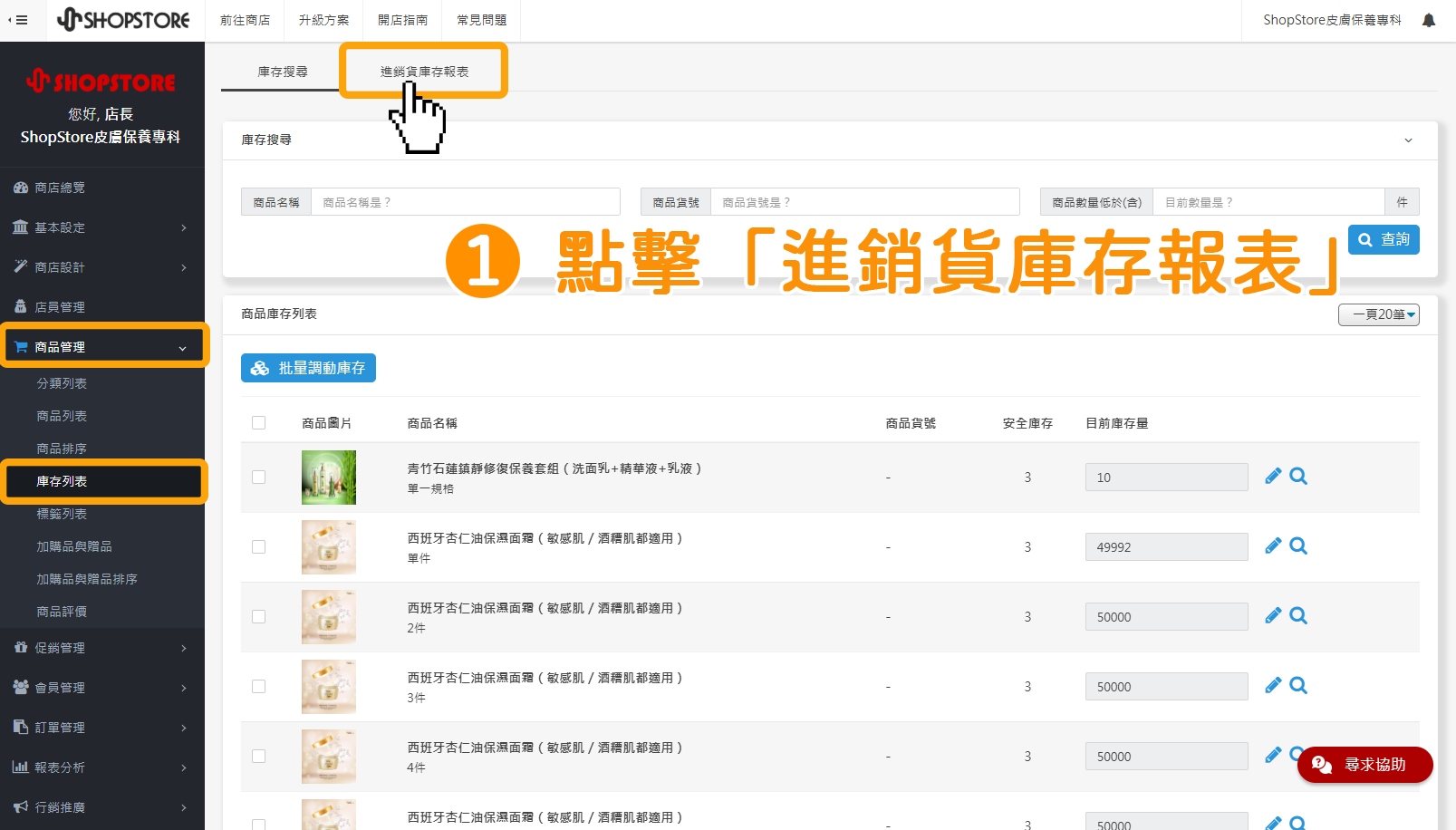Expand 會員管理 sidebar menu
The width and height of the screenshot is (1456, 830).
coord(102,688)
